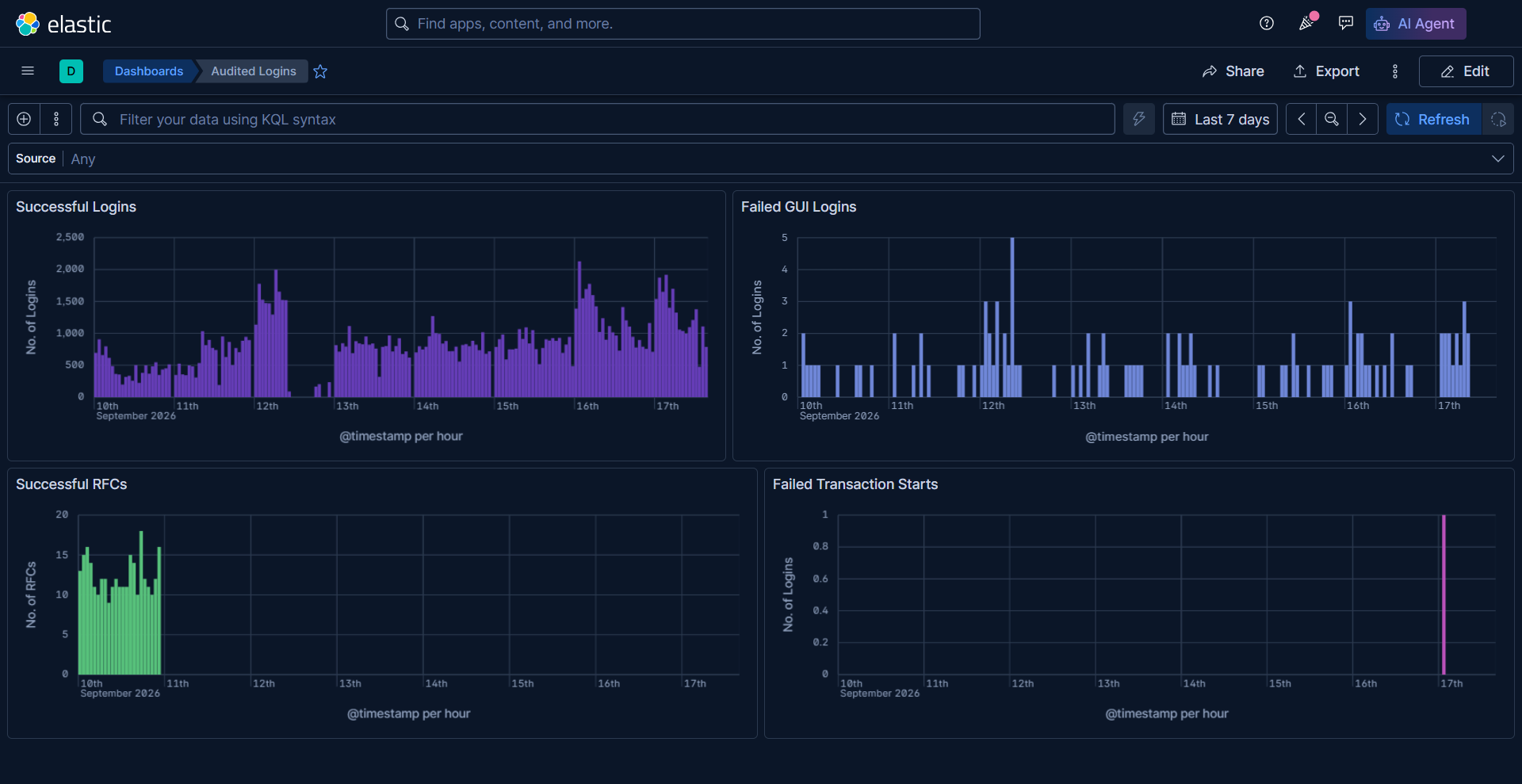Zoom out the time range
This screenshot has width=1522, height=784.
tap(1332, 119)
